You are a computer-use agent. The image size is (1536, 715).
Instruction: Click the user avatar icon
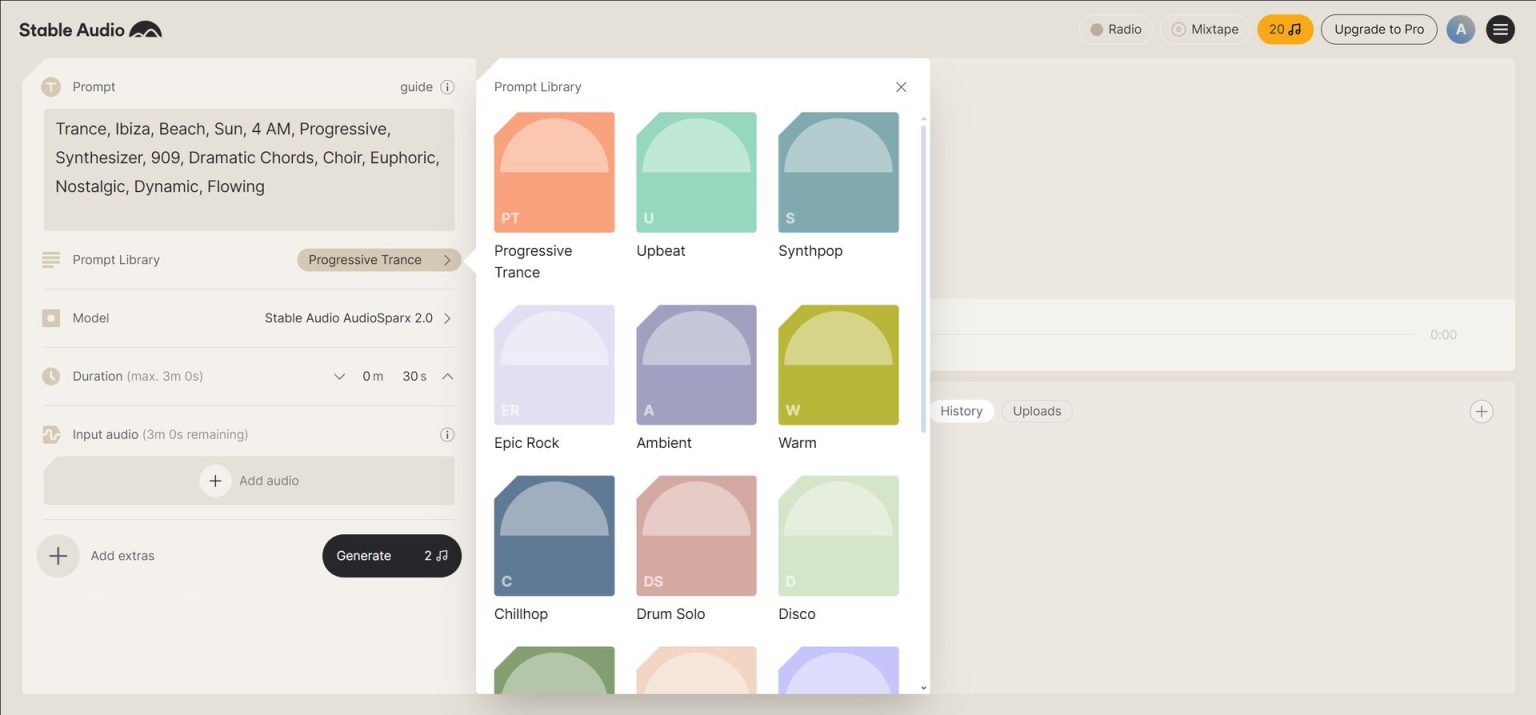click(x=1460, y=29)
